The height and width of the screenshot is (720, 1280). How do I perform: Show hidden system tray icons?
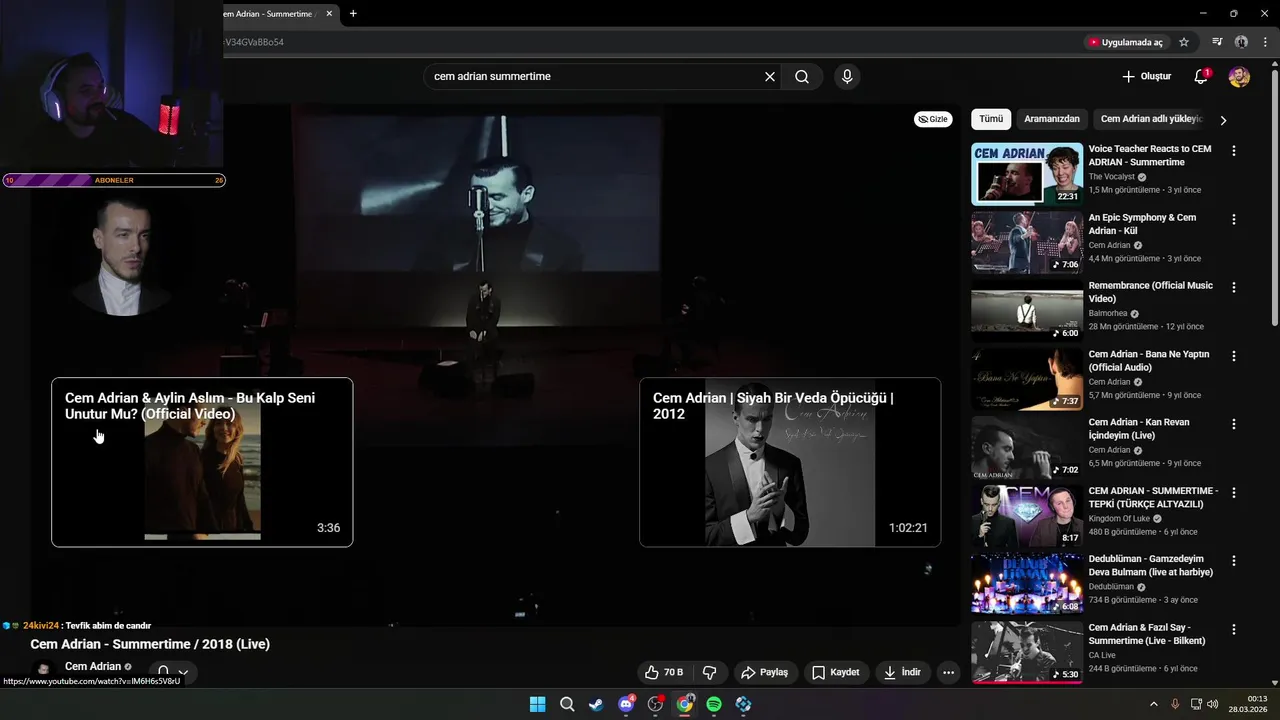(x=1153, y=704)
